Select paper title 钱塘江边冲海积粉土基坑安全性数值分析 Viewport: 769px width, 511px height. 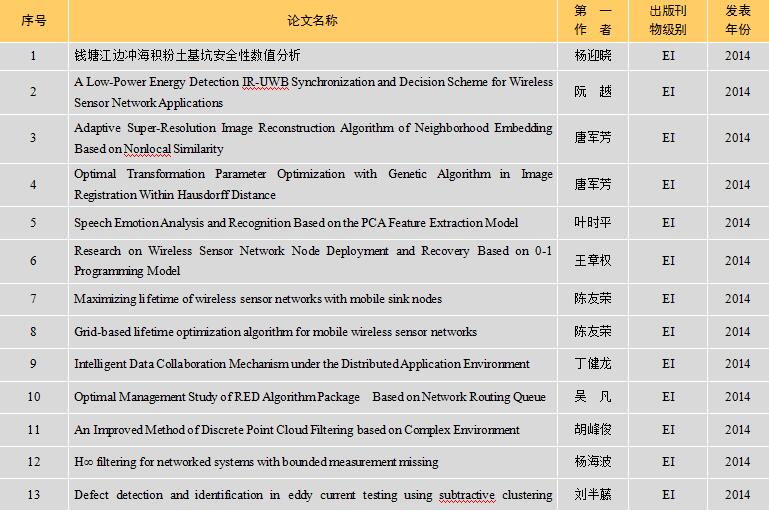coord(187,56)
